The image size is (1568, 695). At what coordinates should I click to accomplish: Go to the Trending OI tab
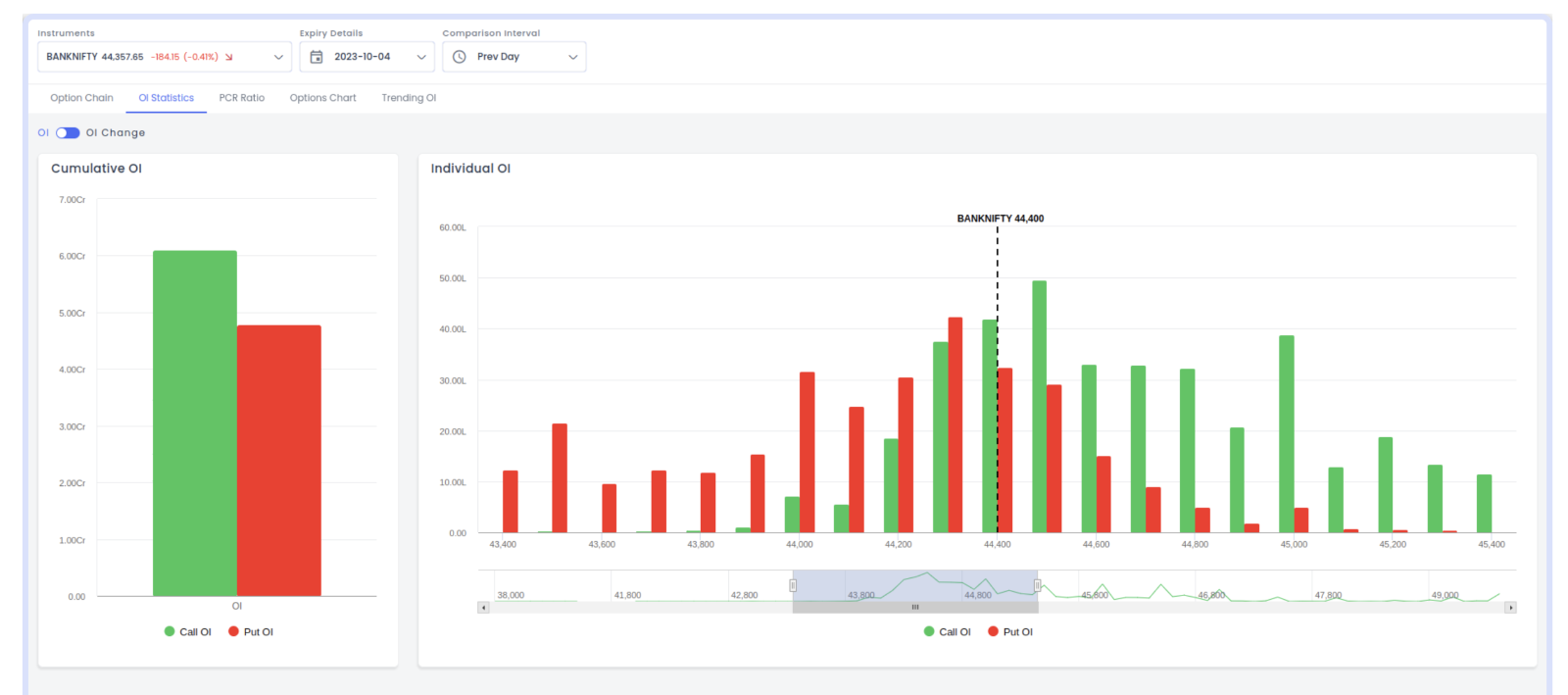pyautogui.click(x=409, y=98)
